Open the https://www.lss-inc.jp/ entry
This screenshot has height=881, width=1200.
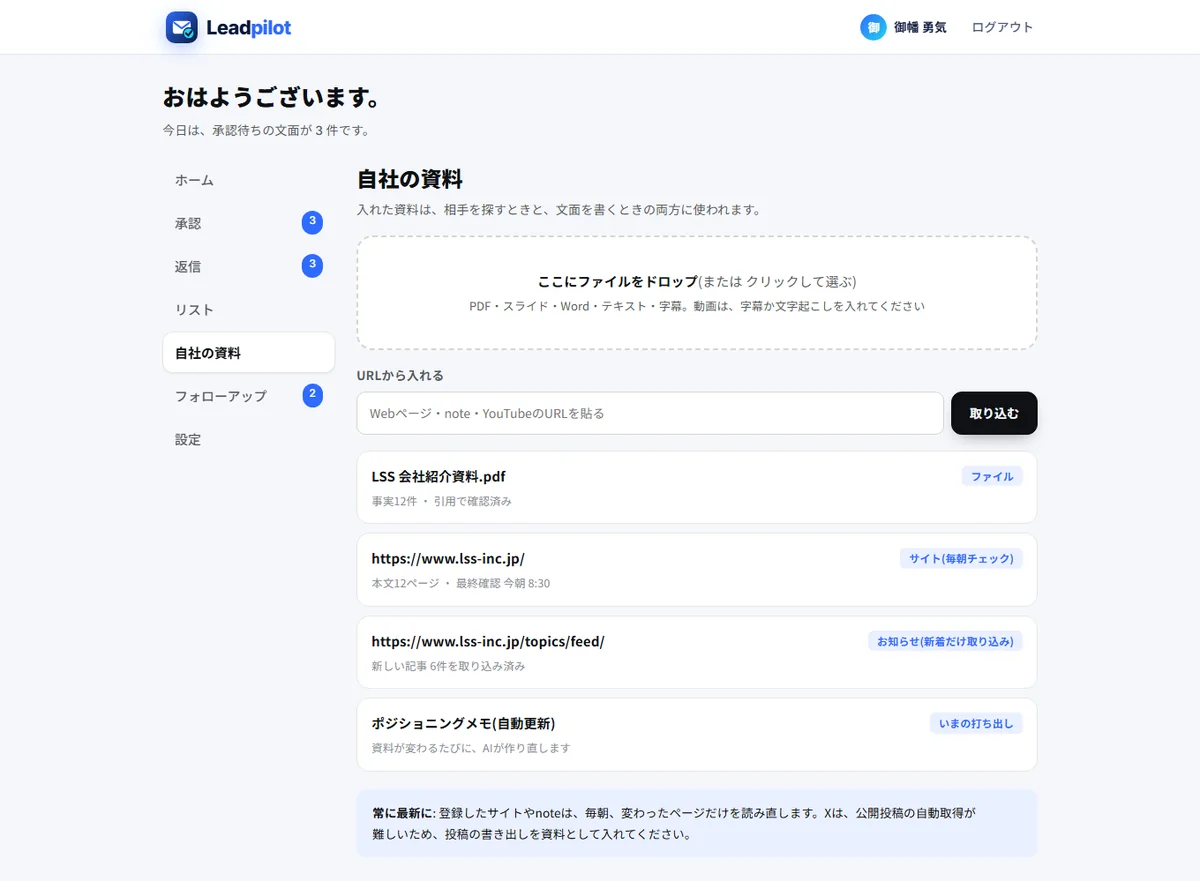point(697,569)
